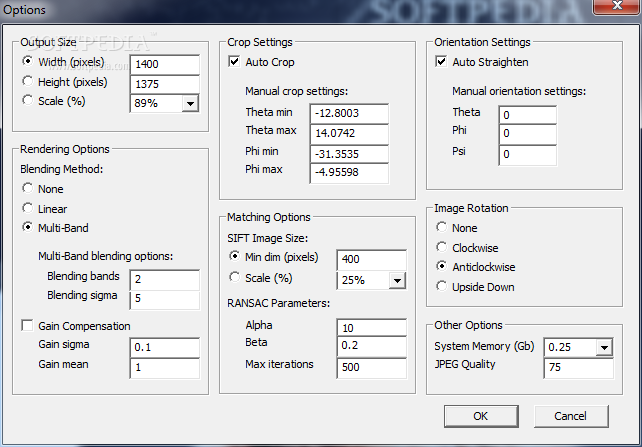Viewport: 642px width, 447px height.
Task: Select Clockwise image rotation
Action: (441, 247)
